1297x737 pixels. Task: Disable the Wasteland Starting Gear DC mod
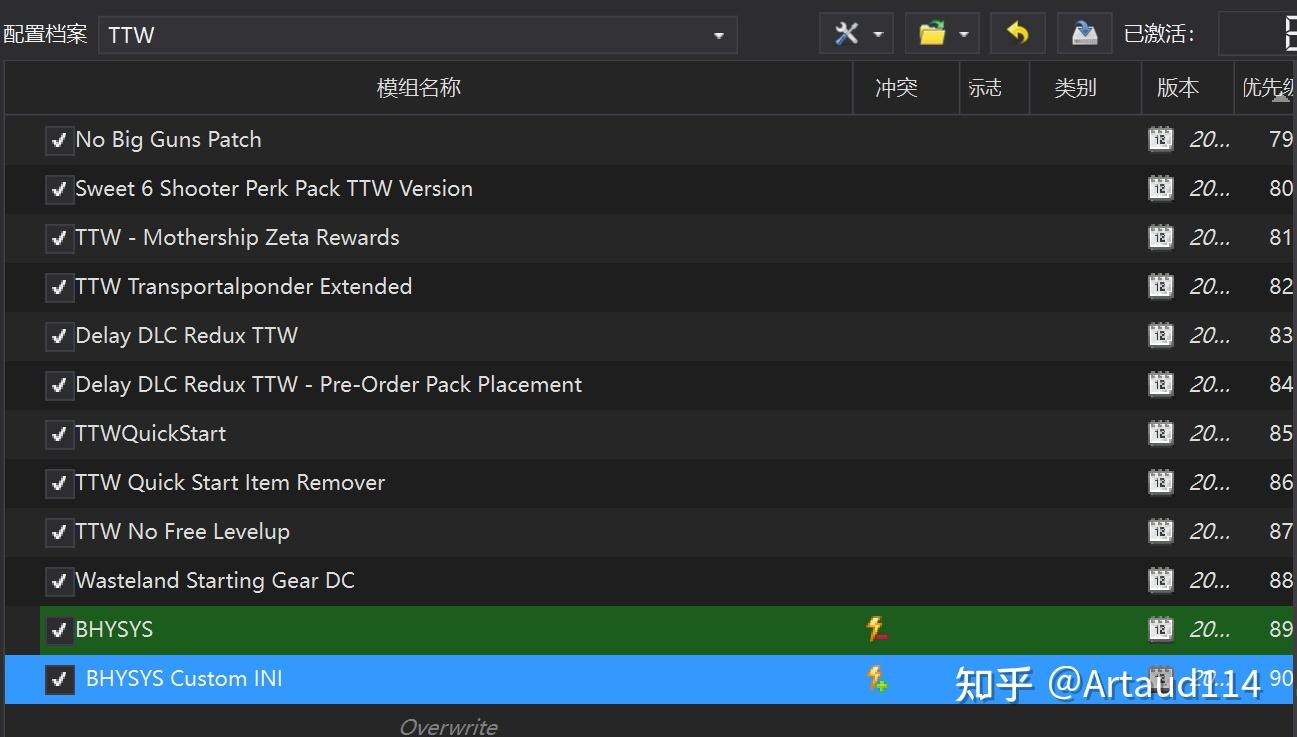click(59, 580)
